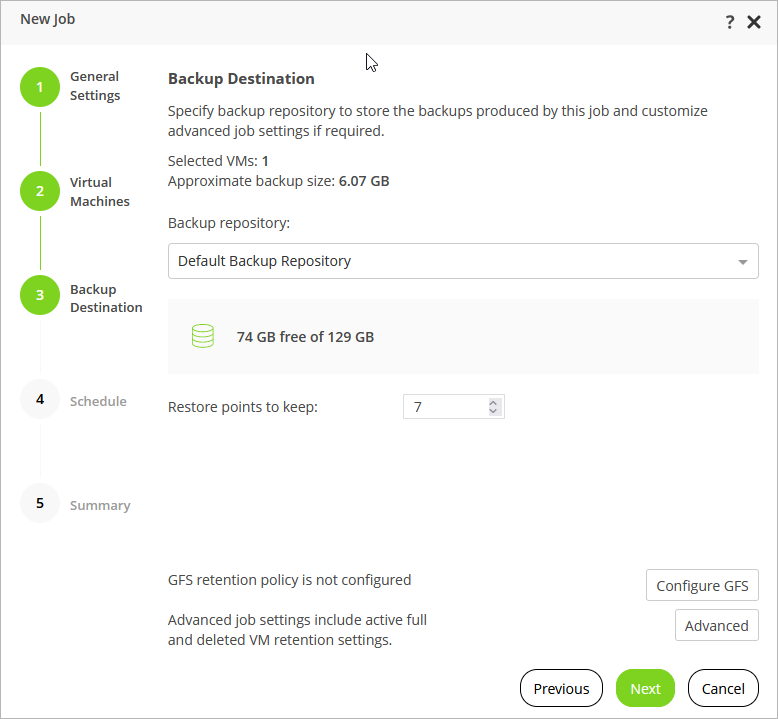Click the repository storage disk icon
Viewport: 778px width, 719px height.
203,337
